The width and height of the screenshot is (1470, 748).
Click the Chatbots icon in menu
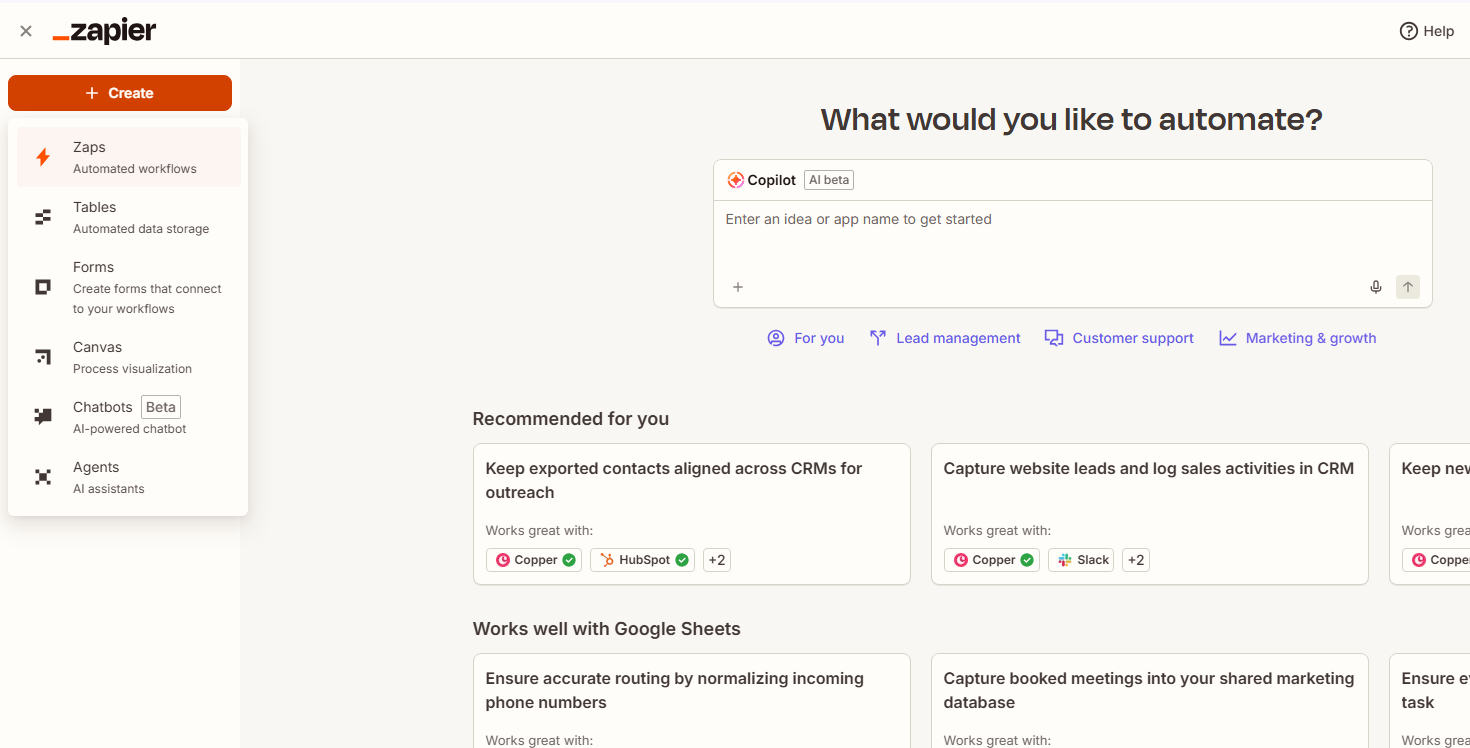pos(43,417)
